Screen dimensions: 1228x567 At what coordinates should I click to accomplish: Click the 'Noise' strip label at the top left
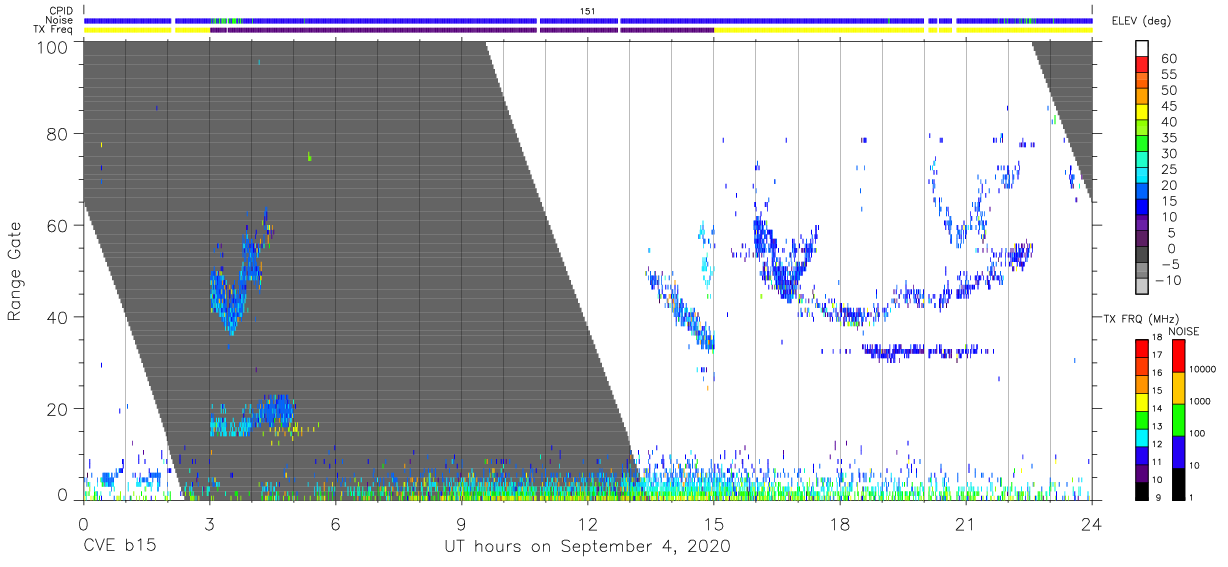[61, 20]
